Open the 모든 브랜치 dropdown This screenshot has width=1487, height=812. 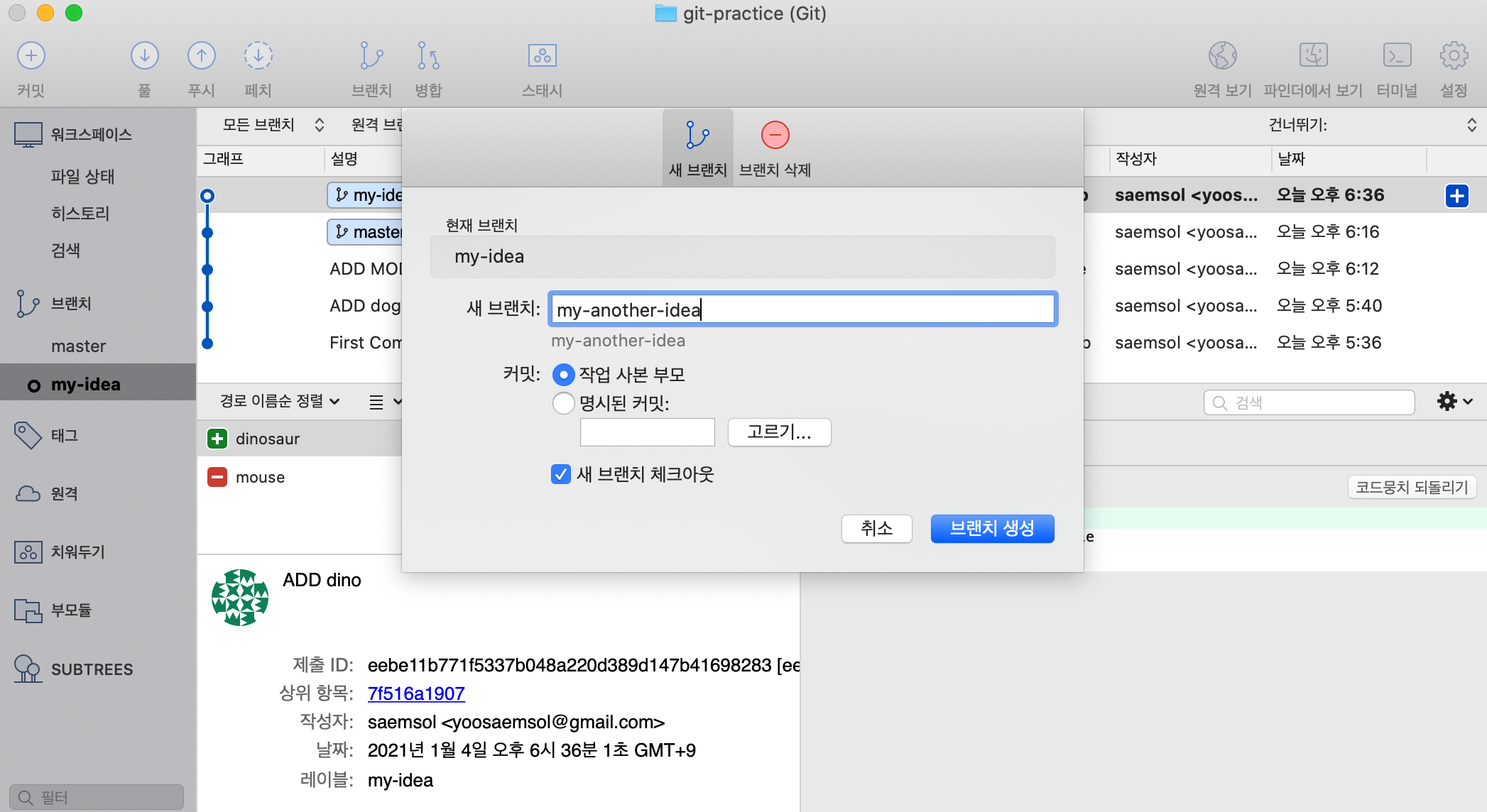coord(273,125)
